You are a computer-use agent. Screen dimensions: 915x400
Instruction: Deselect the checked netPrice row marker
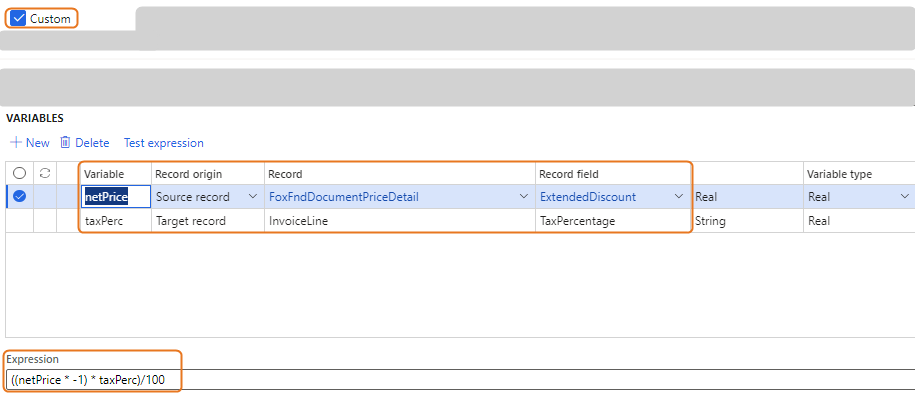click(19, 197)
